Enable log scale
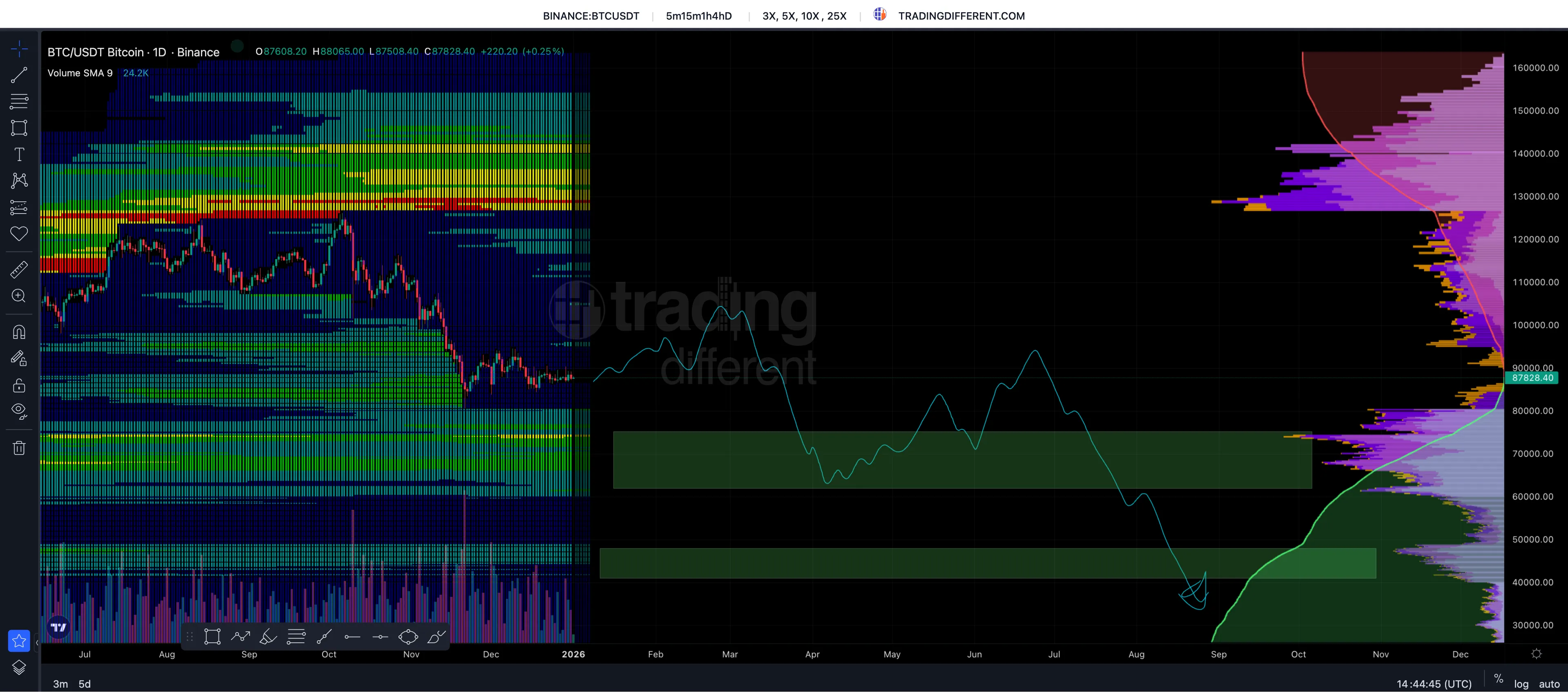Screen dimensions: 1568x695 point(1521,684)
